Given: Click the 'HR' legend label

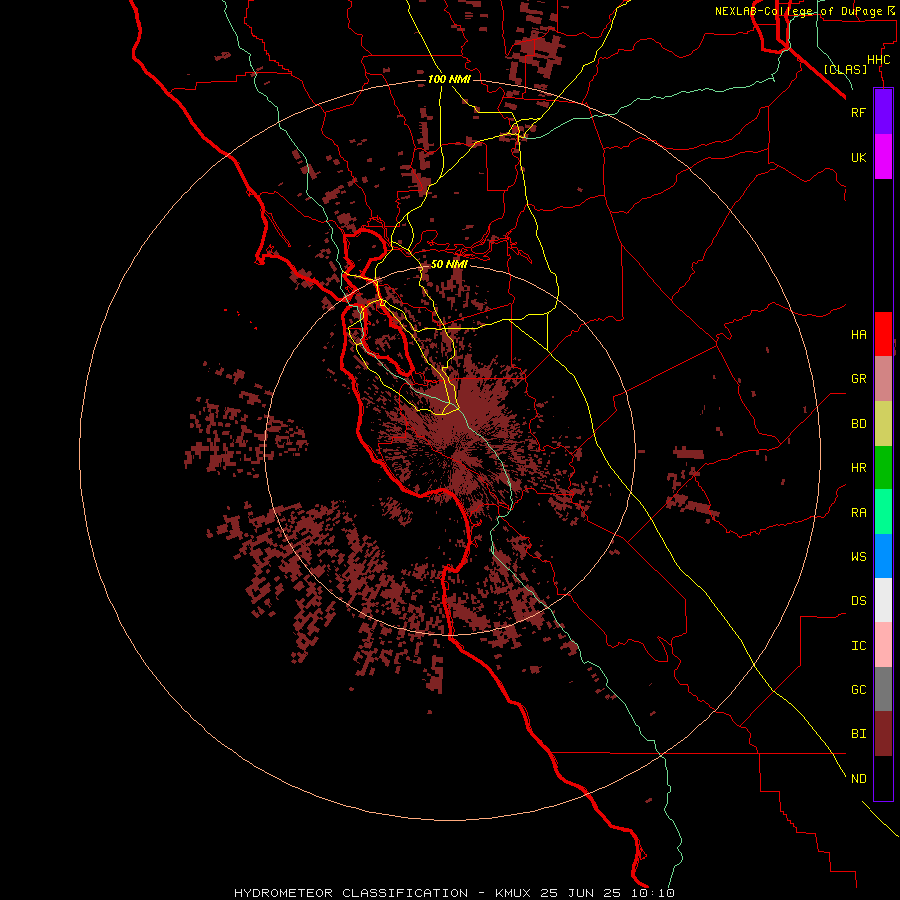Looking at the screenshot, I should coord(858,468).
